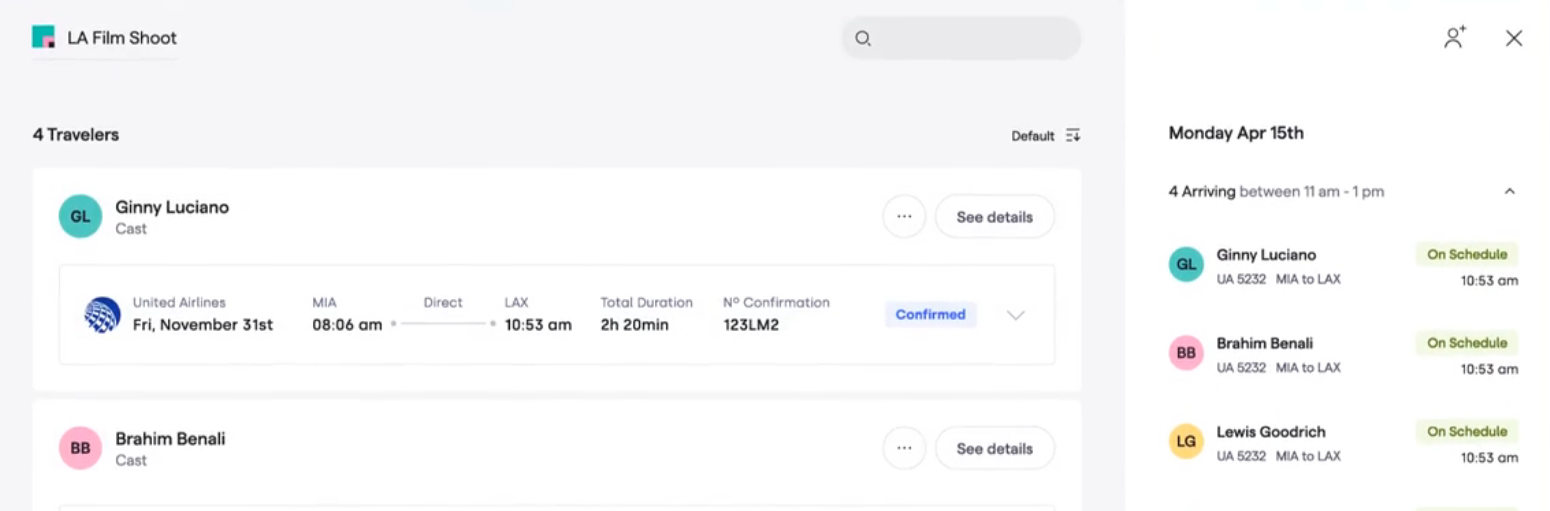This screenshot has height=511, width=1550.
Task: Click the search magnifier icon
Action: pos(863,39)
